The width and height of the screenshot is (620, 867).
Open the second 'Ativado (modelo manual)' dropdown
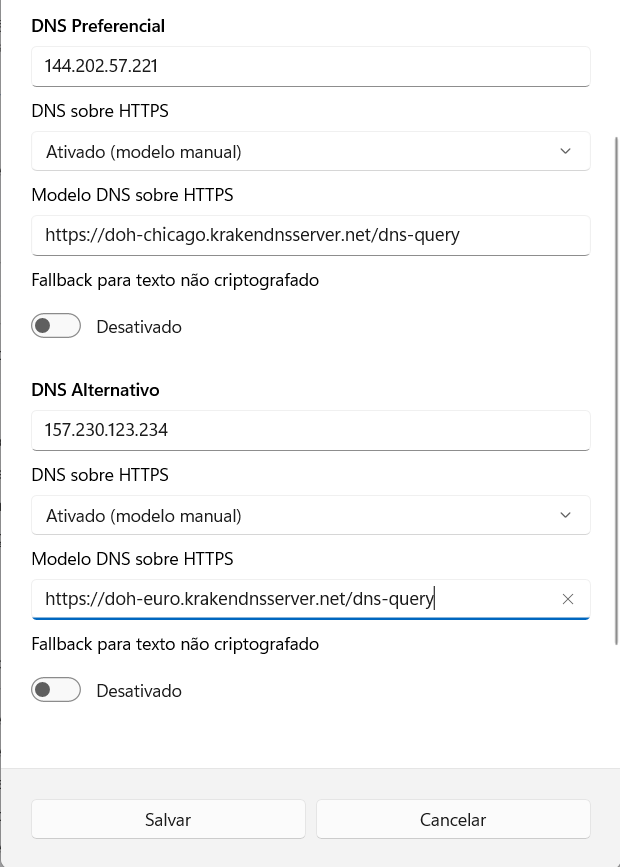[311, 515]
